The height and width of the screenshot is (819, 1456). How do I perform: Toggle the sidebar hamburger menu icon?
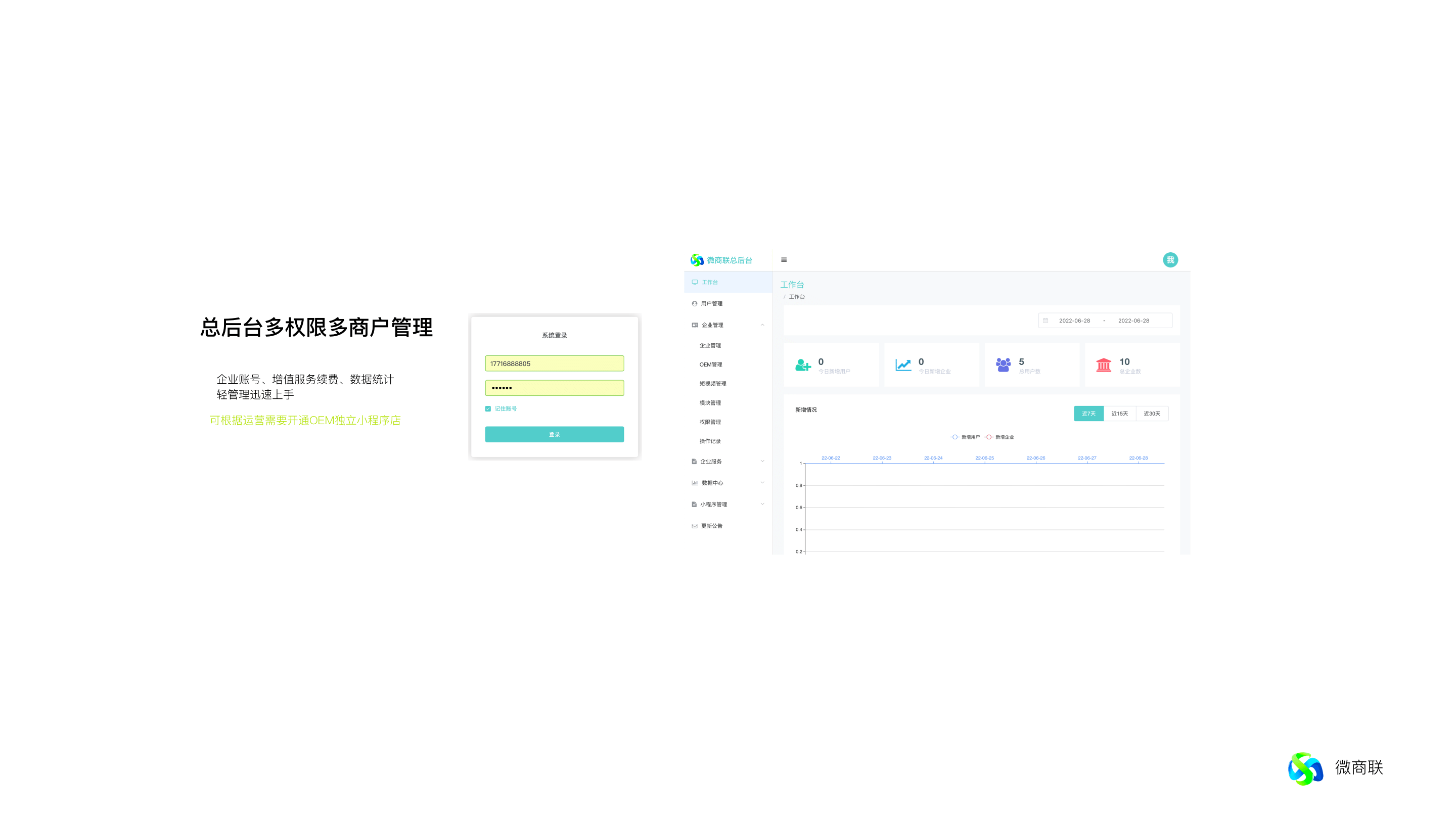pyautogui.click(x=784, y=260)
